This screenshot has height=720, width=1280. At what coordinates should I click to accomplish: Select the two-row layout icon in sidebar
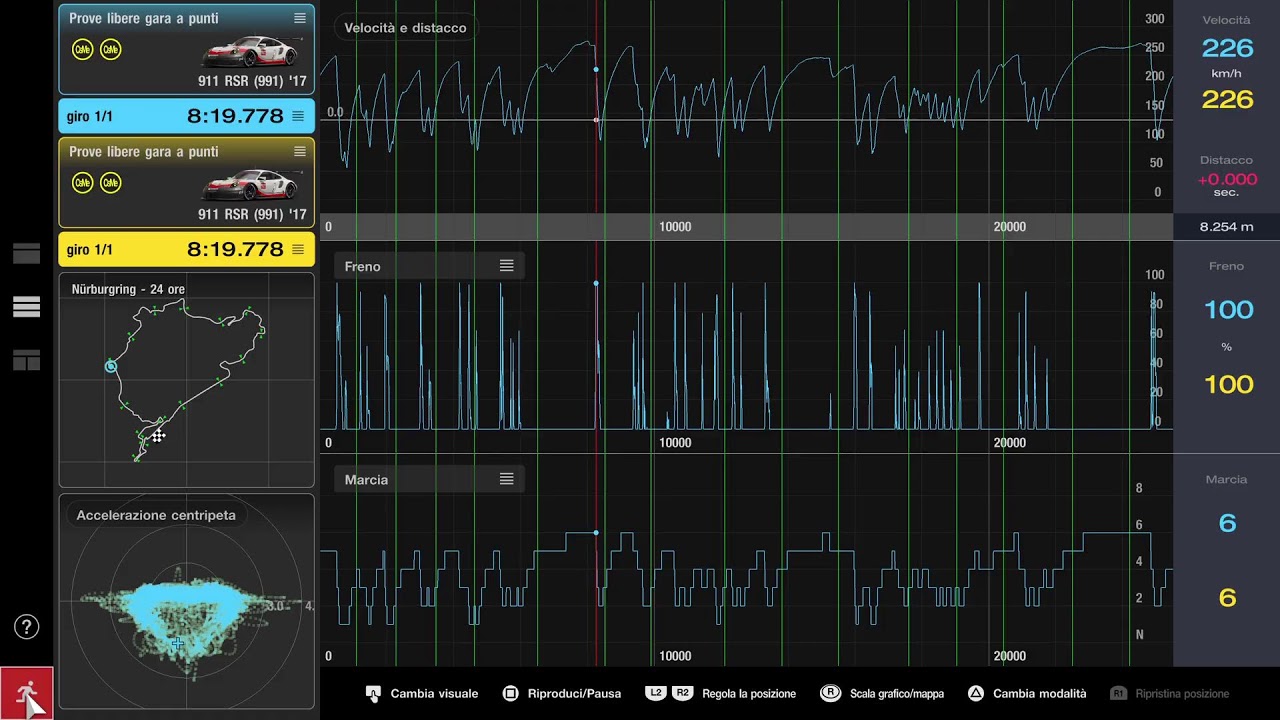27,254
